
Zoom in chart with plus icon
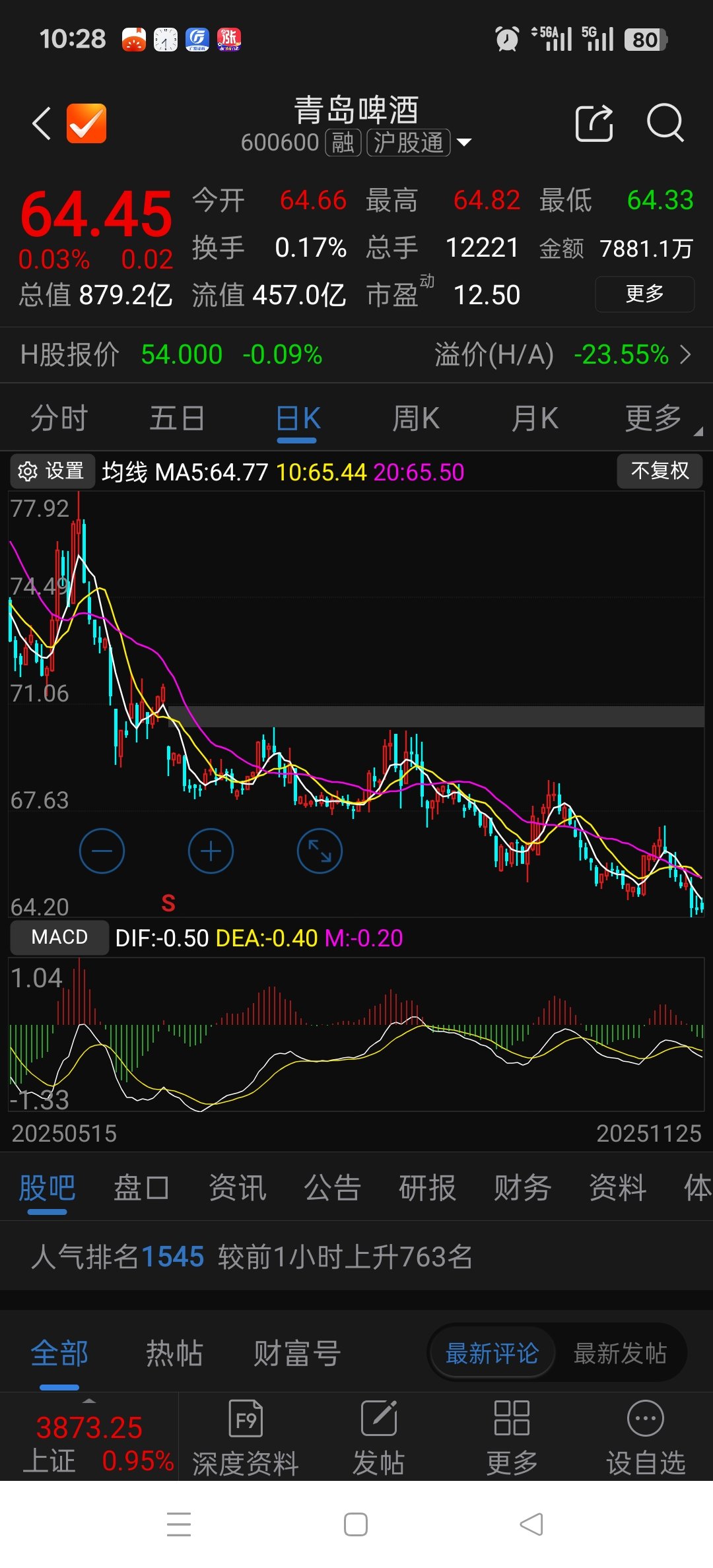coord(211,851)
